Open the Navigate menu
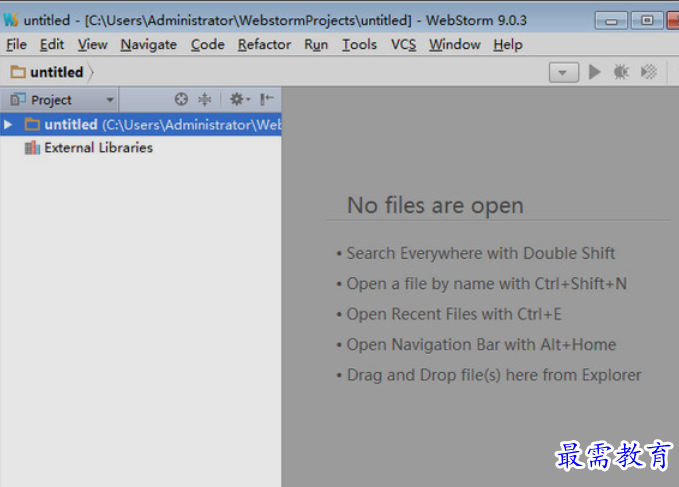The width and height of the screenshot is (679, 487). [148, 44]
